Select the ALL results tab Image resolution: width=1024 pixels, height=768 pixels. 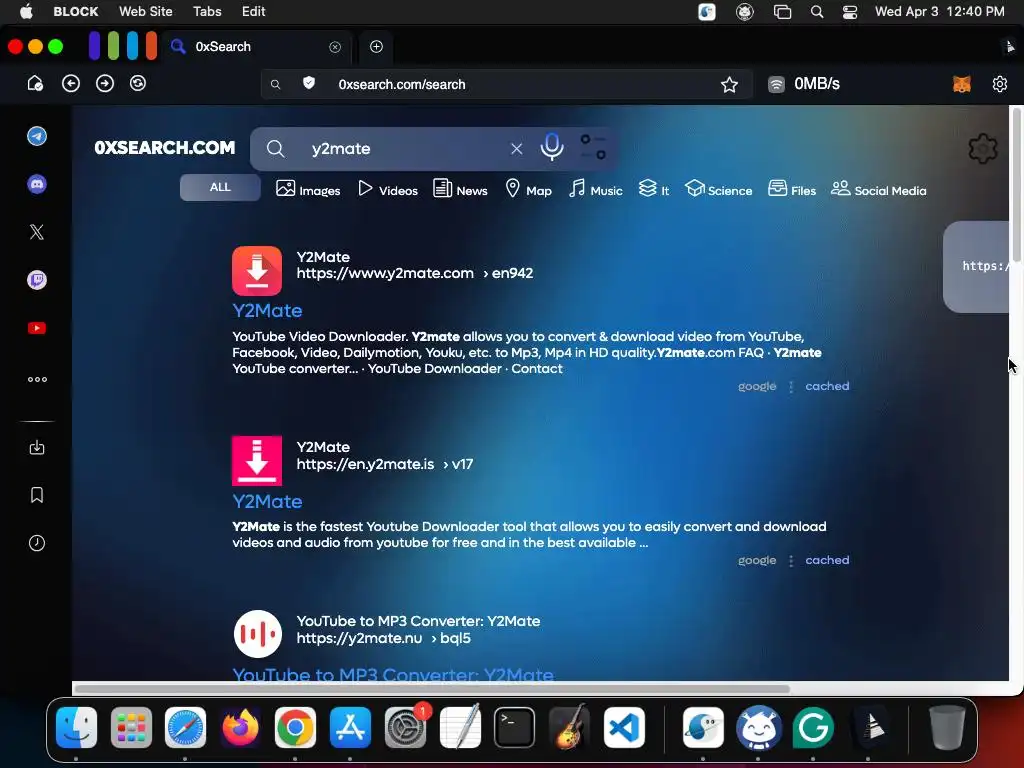click(x=220, y=187)
